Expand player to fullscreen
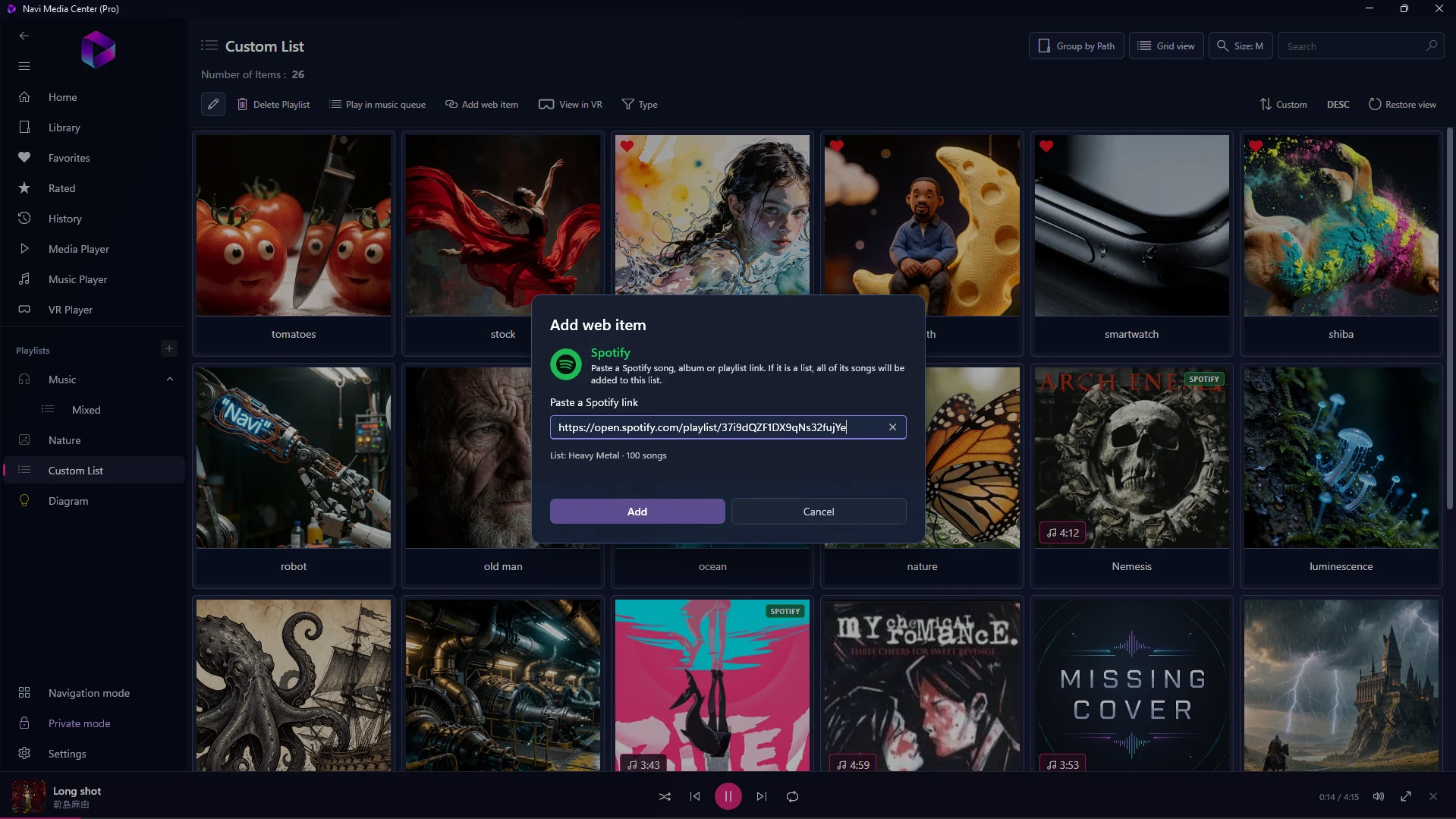Image resolution: width=1456 pixels, height=819 pixels. click(x=1406, y=796)
